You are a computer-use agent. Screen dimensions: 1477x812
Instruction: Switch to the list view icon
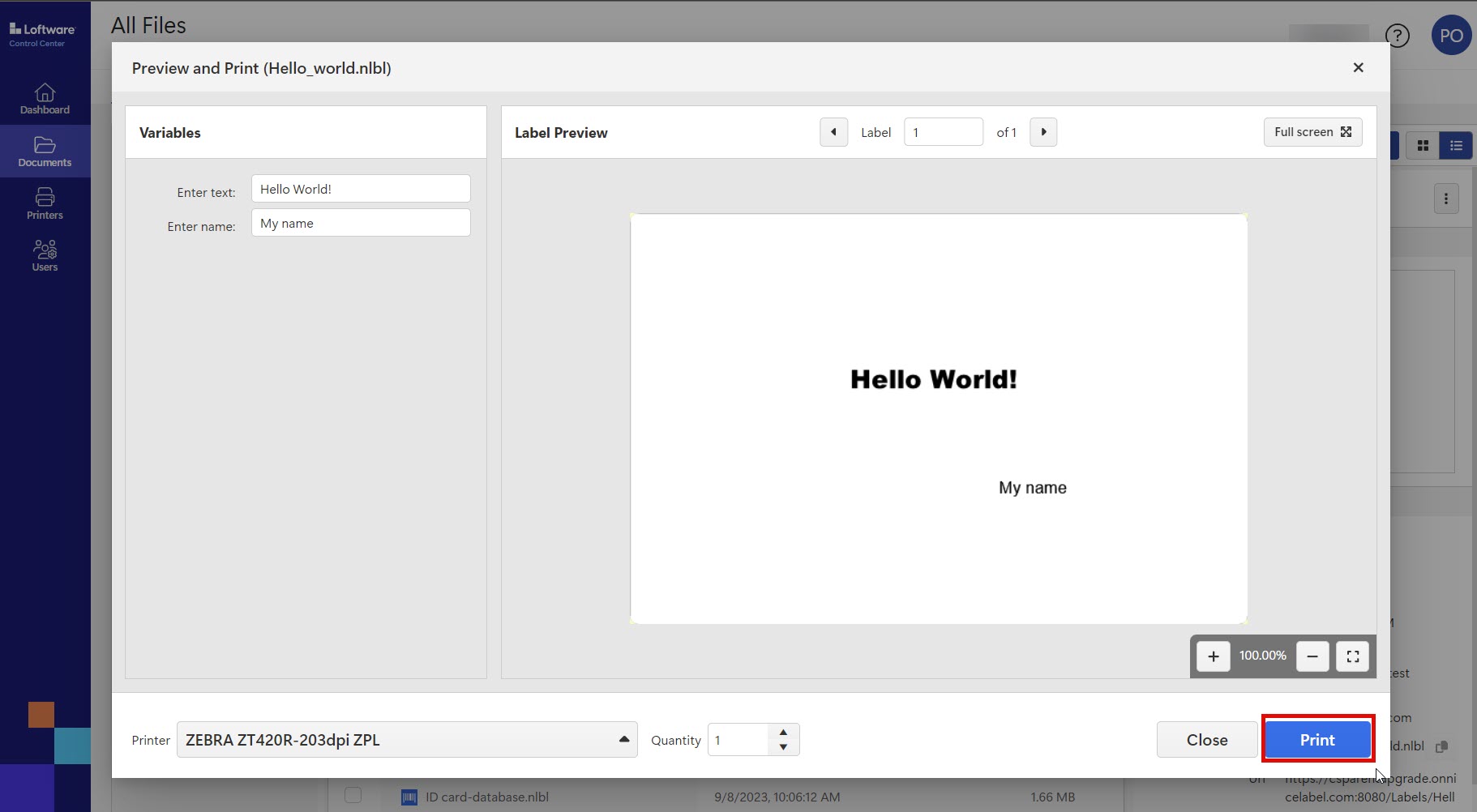[1456, 146]
